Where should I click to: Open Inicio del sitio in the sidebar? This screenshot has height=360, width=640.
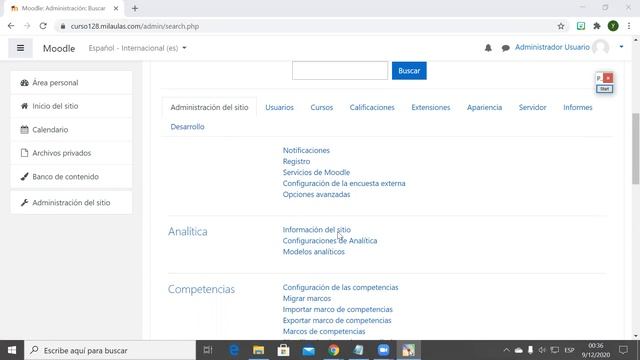71,106
